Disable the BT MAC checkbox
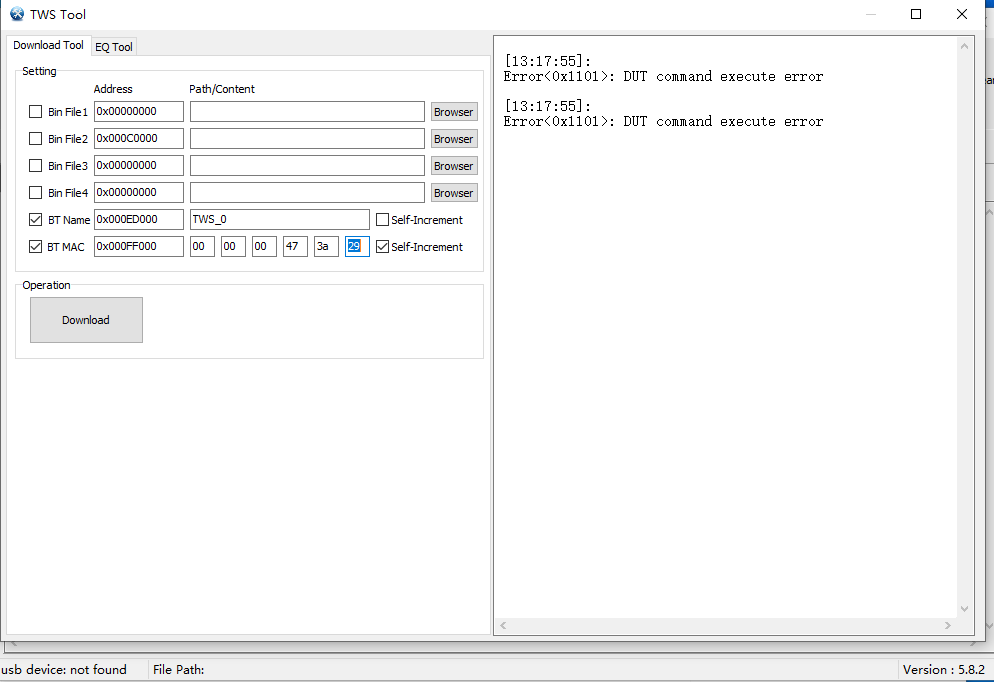This screenshot has width=994, height=682. [x=36, y=247]
